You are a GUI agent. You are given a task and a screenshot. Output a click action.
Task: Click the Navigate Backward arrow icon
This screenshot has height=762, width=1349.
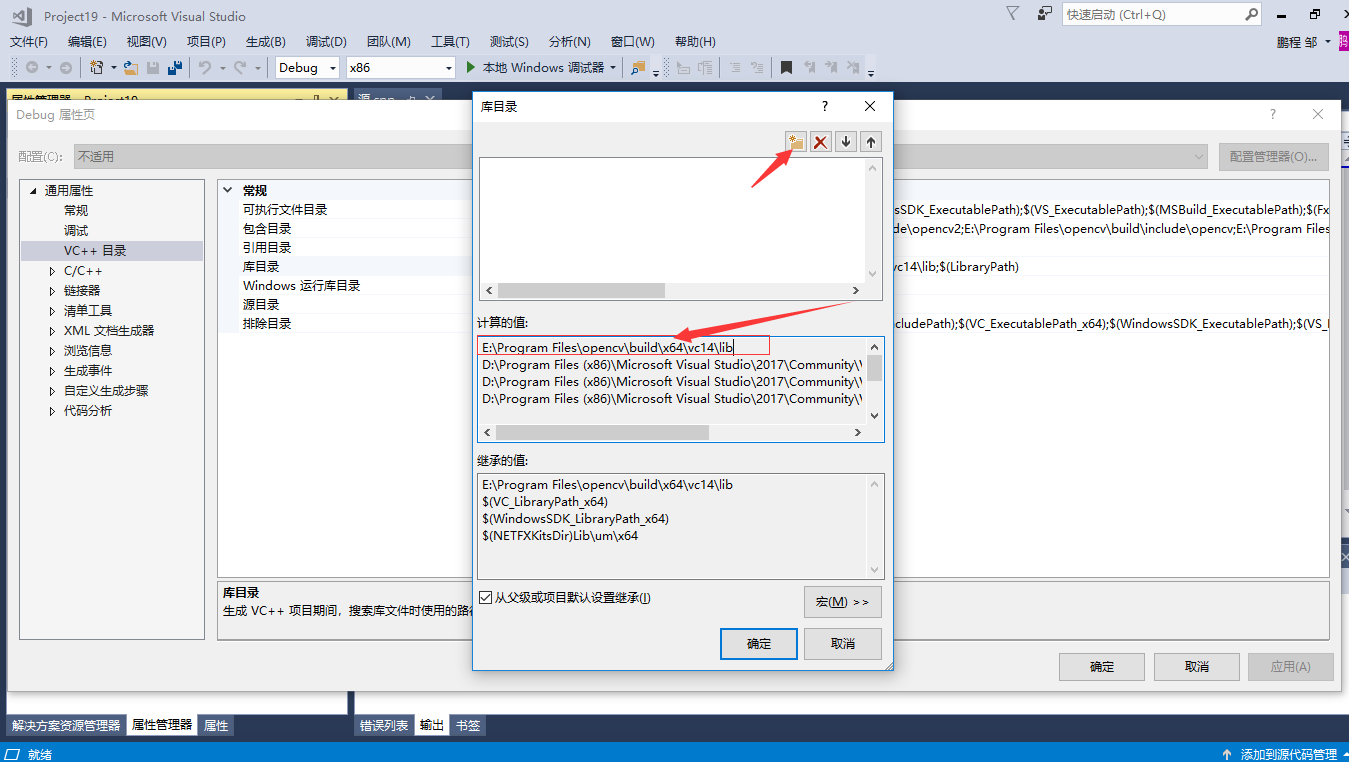[x=30, y=67]
